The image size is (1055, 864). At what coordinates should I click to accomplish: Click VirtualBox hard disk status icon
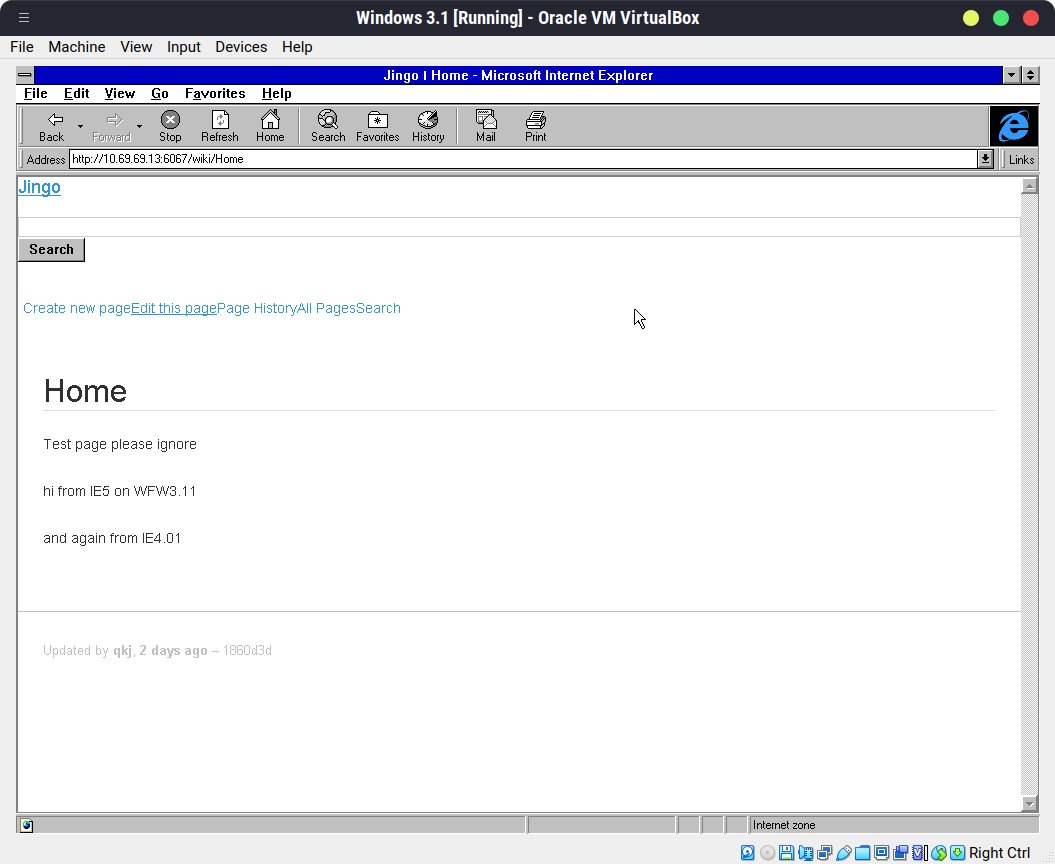pyautogui.click(x=748, y=853)
